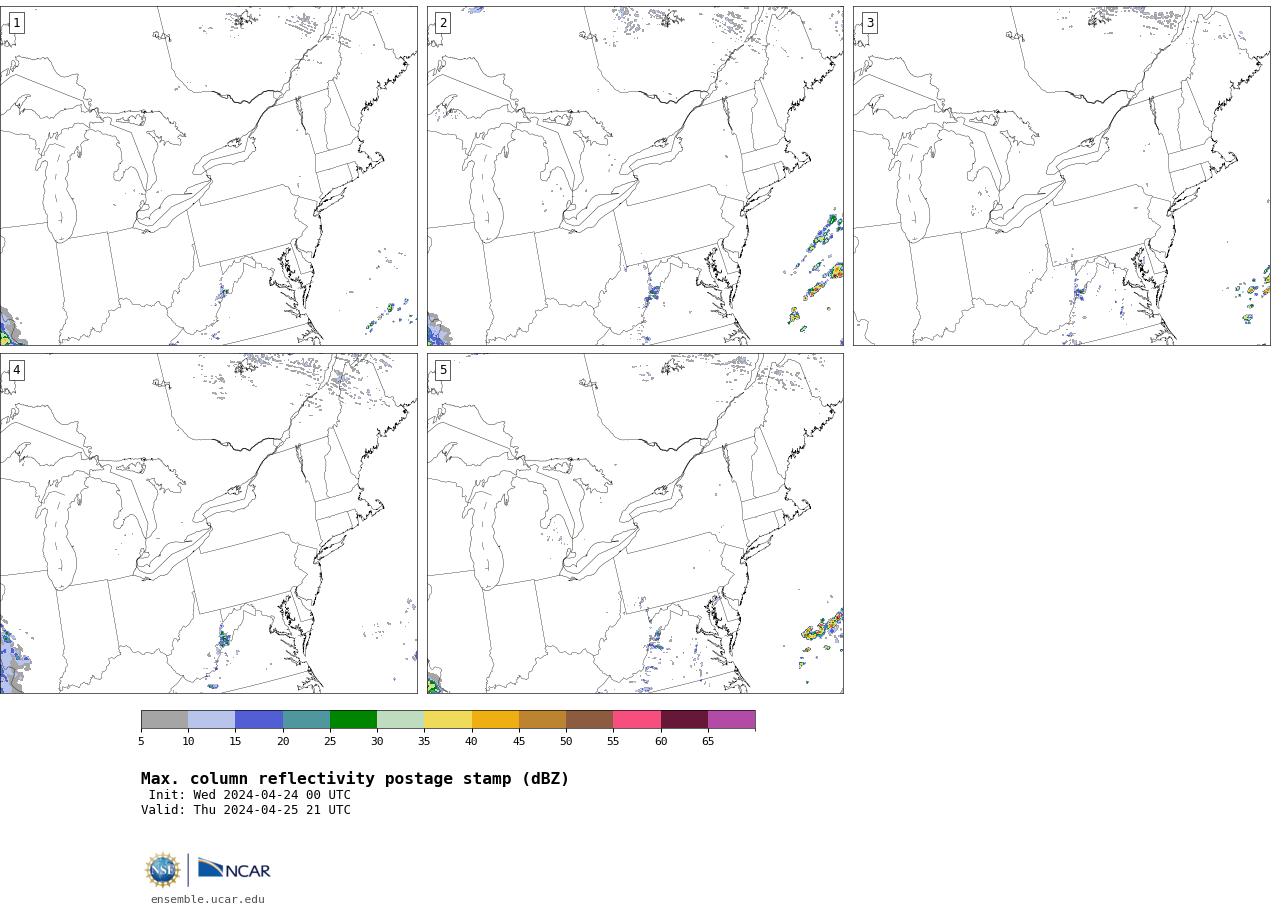Viewport: 1280px width, 910px height.
Task: Select the yellow 35-40 dBZ swatch
Action: (448, 720)
